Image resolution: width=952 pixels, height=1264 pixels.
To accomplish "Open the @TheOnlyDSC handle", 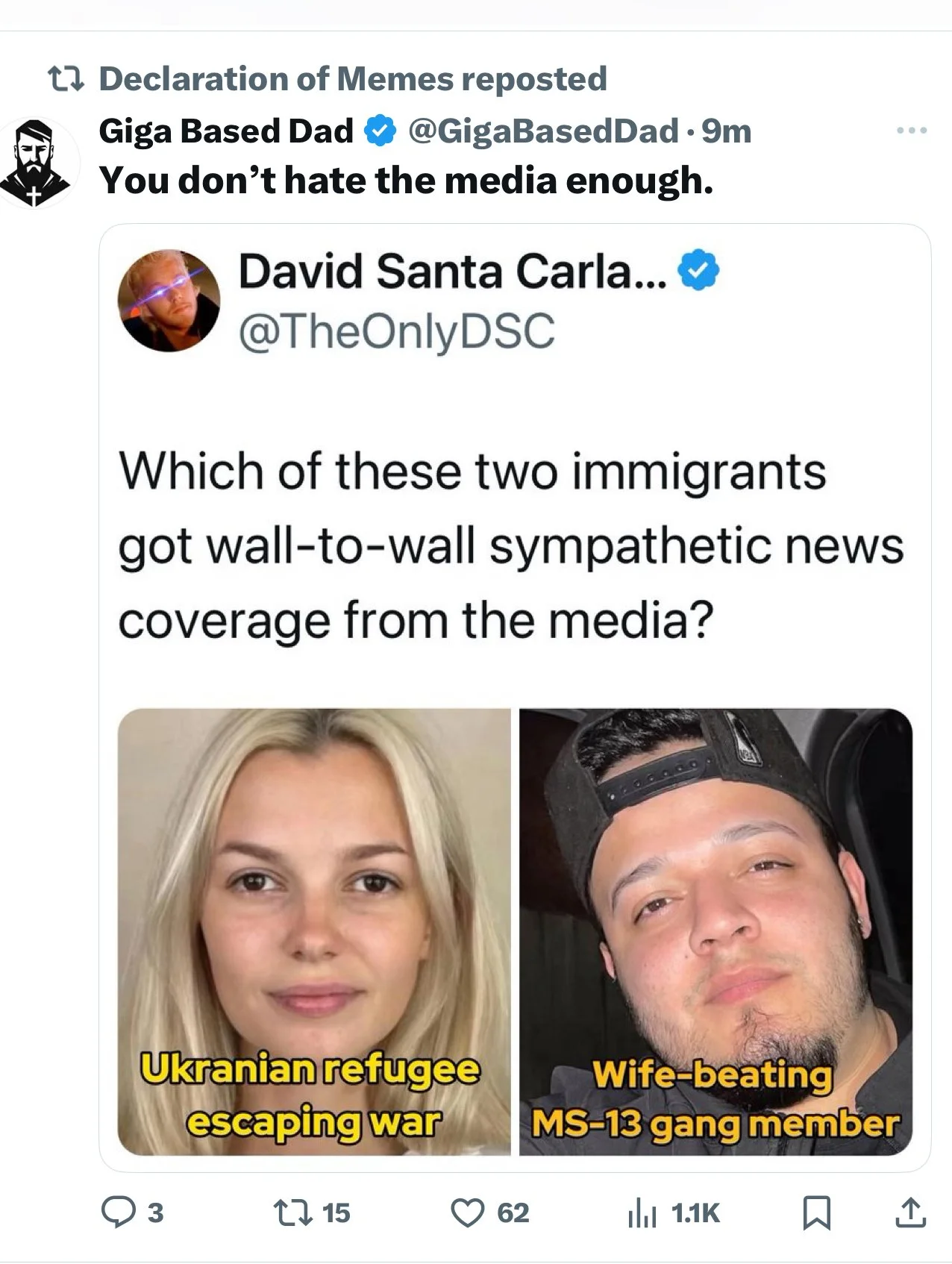I will point(397,331).
